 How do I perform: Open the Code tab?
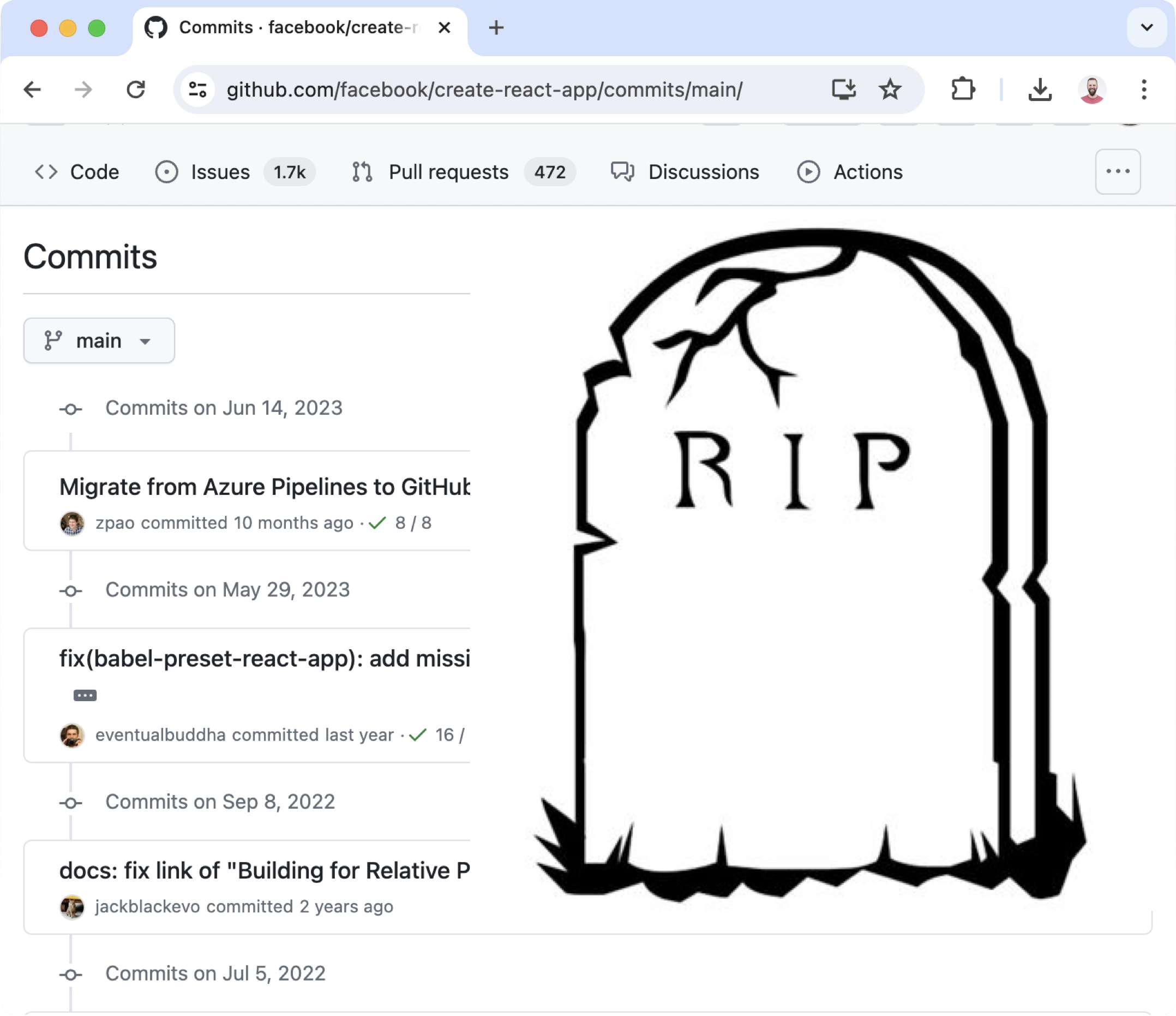[x=77, y=172]
